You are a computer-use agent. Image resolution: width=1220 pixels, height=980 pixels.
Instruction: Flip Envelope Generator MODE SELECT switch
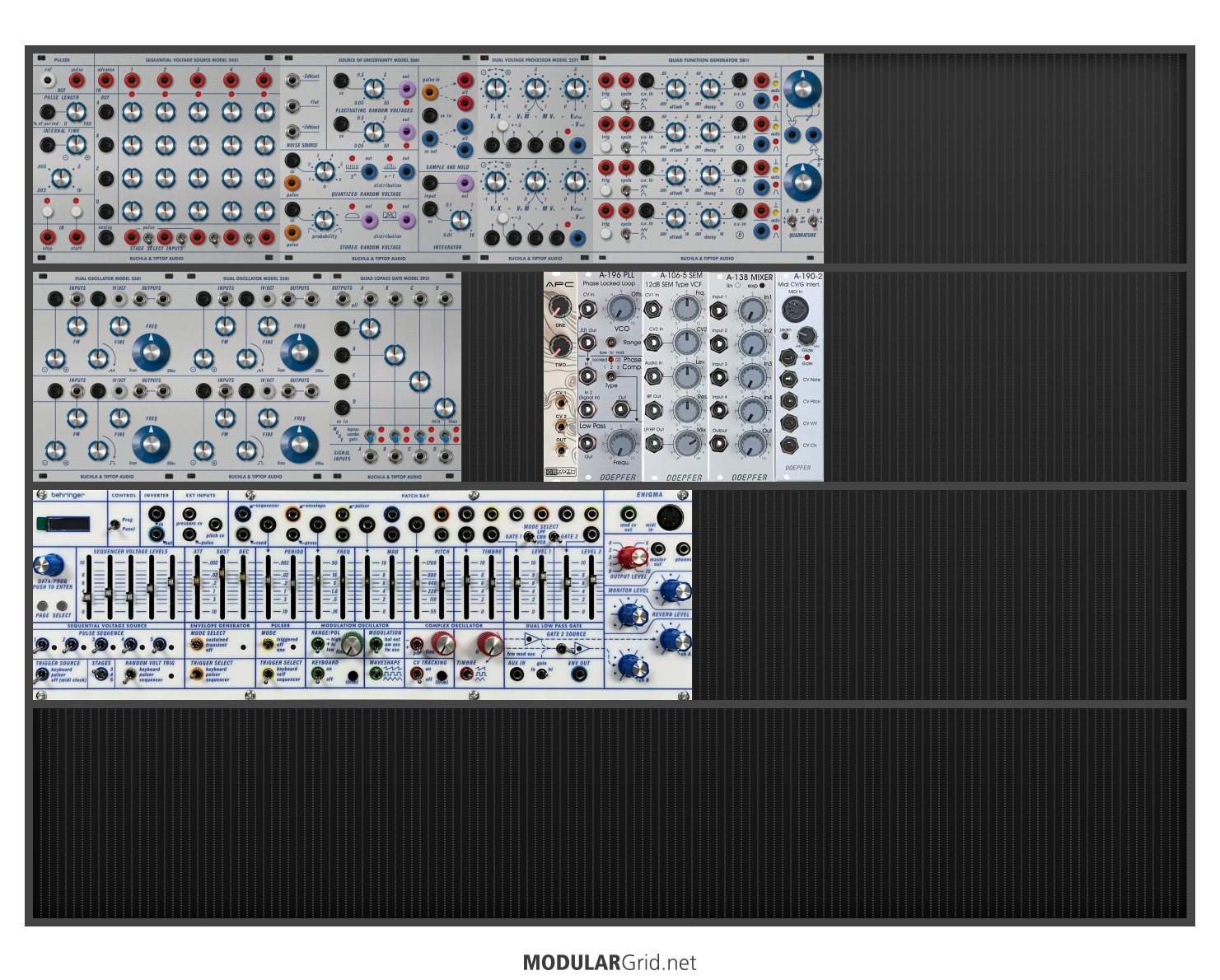click(x=196, y=643)
